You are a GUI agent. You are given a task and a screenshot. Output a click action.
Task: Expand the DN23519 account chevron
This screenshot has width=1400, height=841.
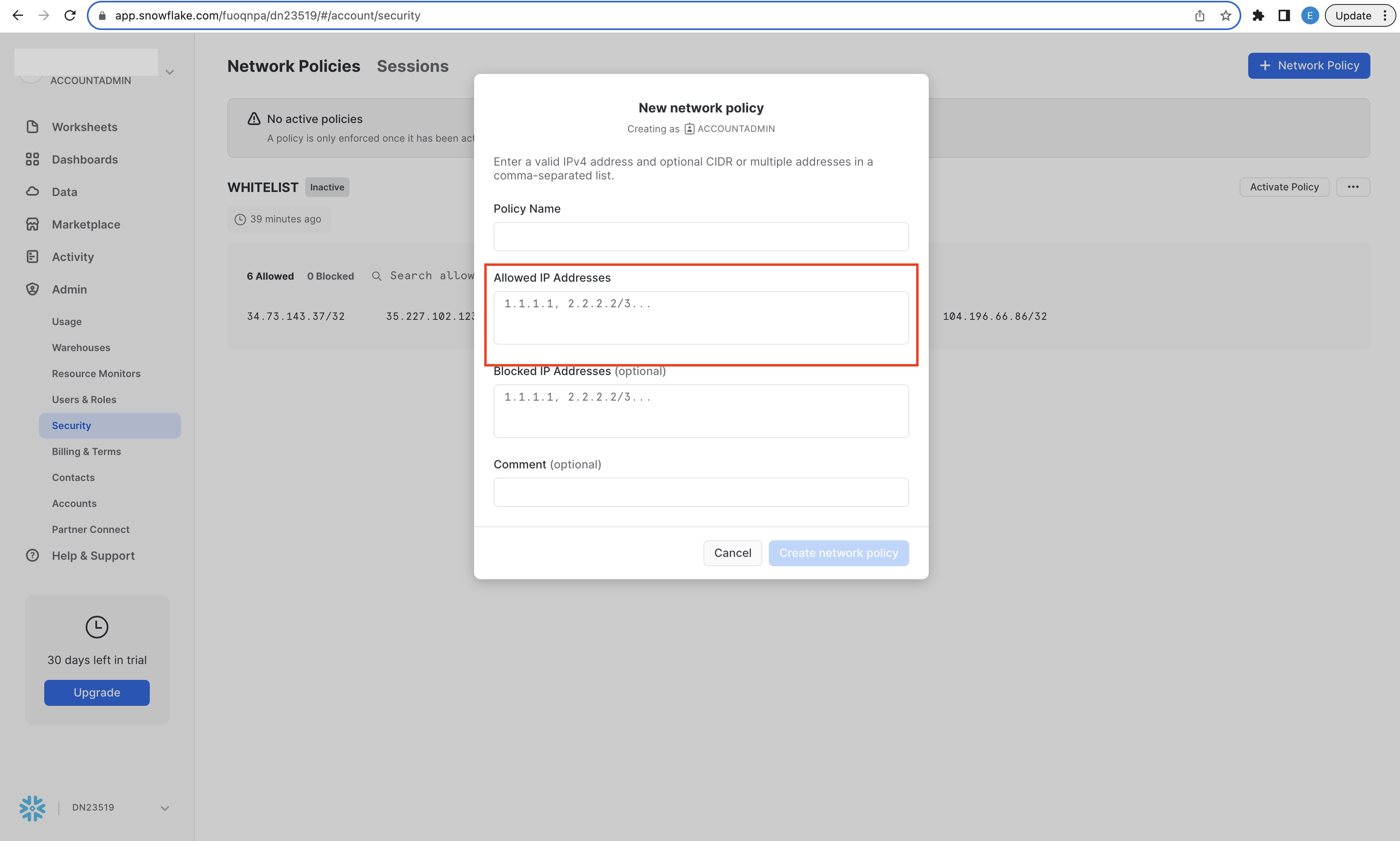(x=164, y=808)
